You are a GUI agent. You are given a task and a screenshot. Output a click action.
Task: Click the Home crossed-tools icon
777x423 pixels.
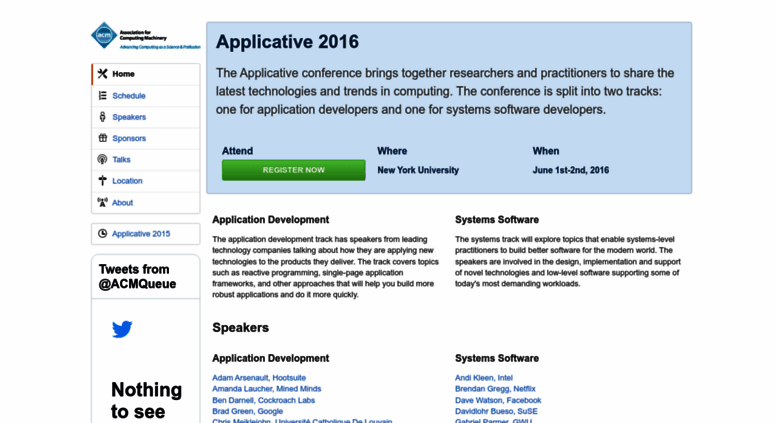click(x=103, y=74)
